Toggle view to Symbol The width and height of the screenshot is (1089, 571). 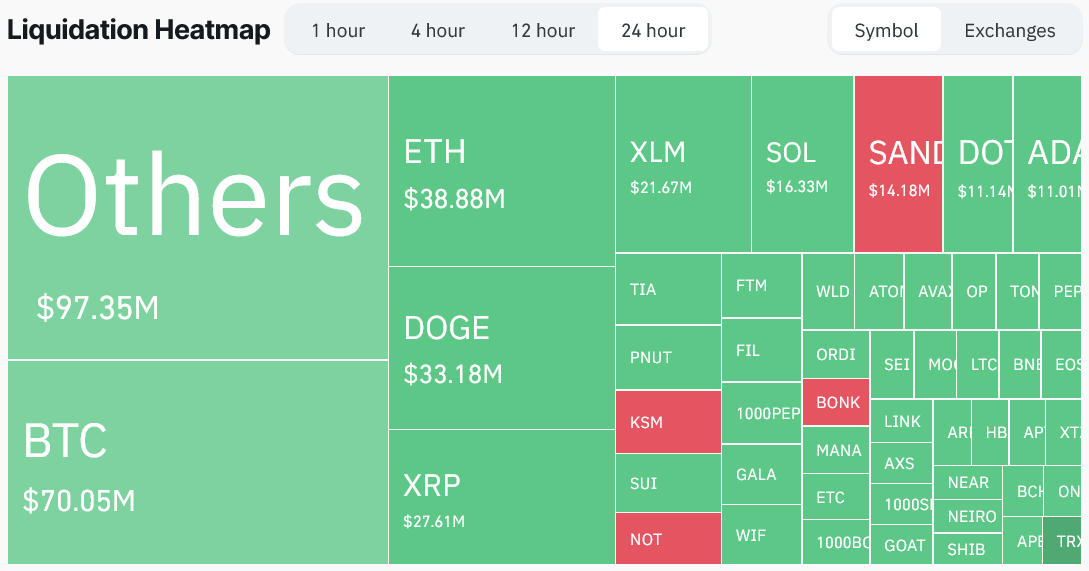886,31
